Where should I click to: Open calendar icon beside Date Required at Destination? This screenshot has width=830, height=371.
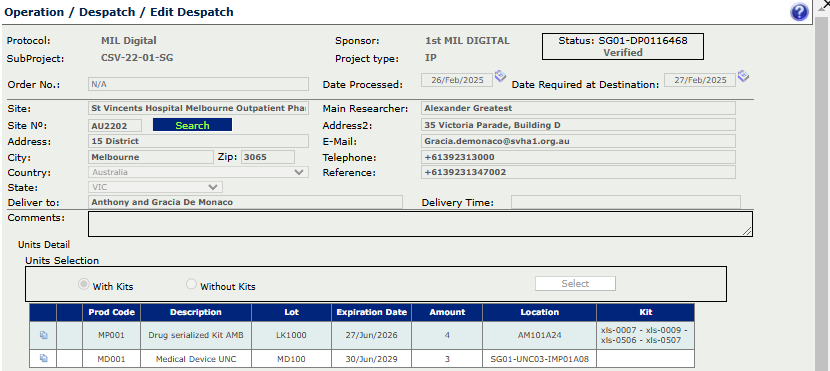click(743, 76)
